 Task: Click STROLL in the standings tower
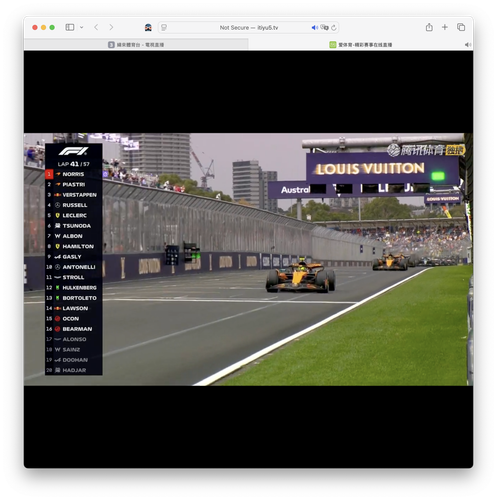[x=73, y=277]
